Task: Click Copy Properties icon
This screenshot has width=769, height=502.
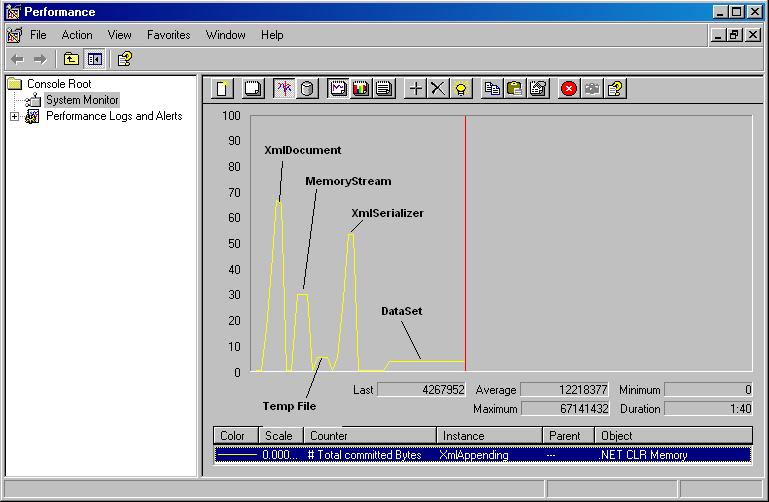Action: click(492, 89)
